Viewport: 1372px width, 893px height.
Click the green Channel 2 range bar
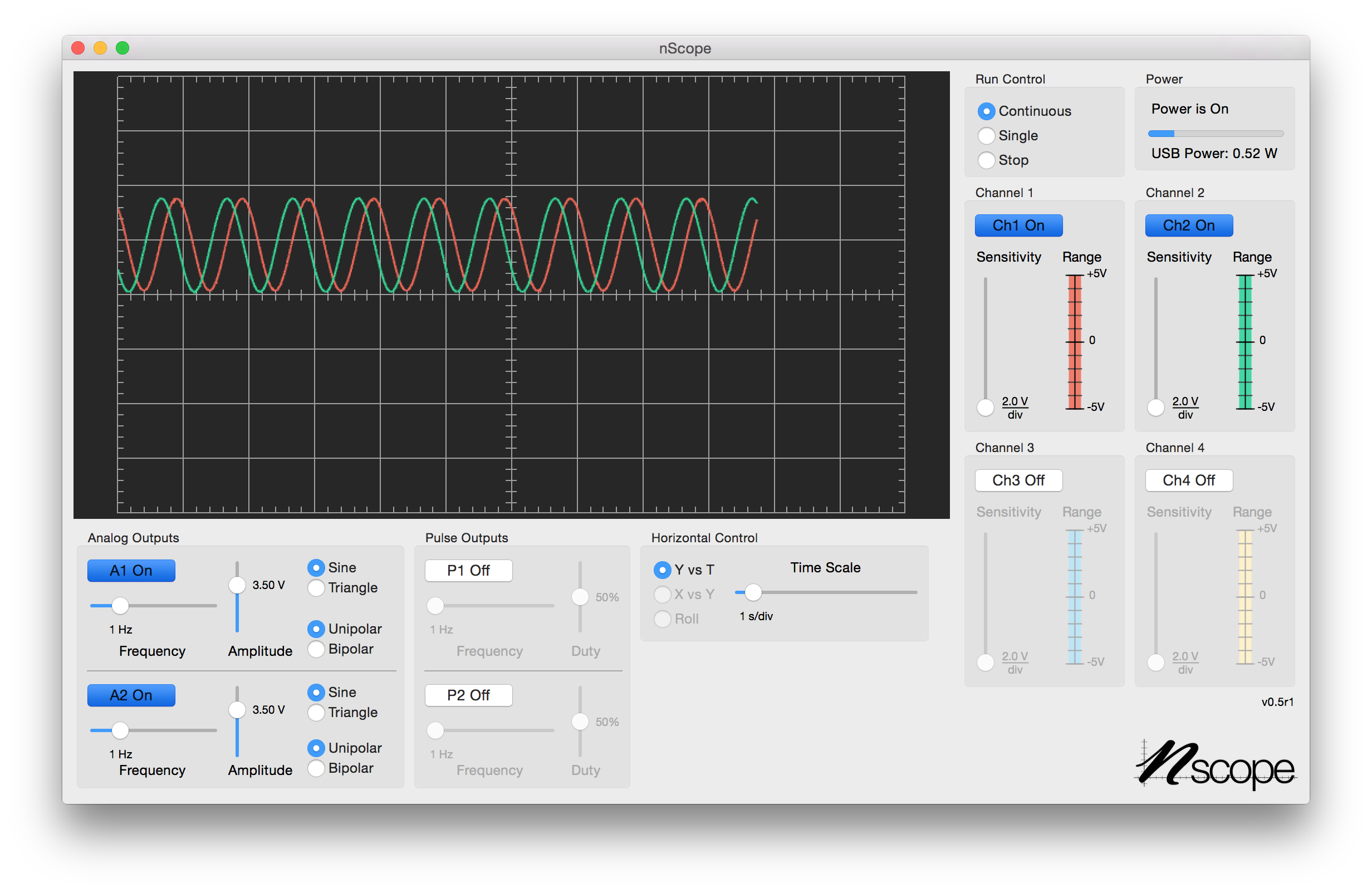coord(1245,342)
